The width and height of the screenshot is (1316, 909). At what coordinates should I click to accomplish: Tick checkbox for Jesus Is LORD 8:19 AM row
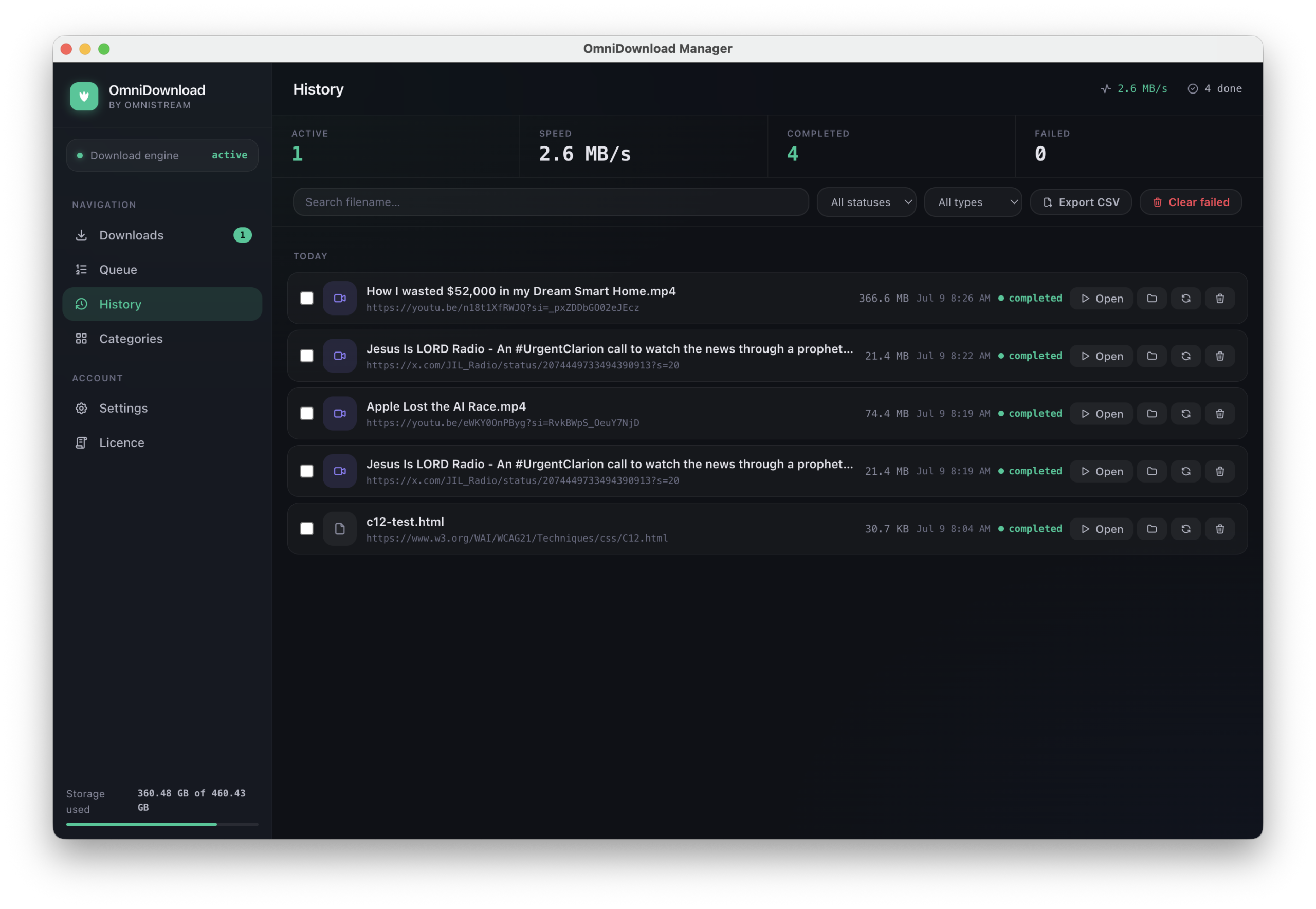click(x=306, y=471)
